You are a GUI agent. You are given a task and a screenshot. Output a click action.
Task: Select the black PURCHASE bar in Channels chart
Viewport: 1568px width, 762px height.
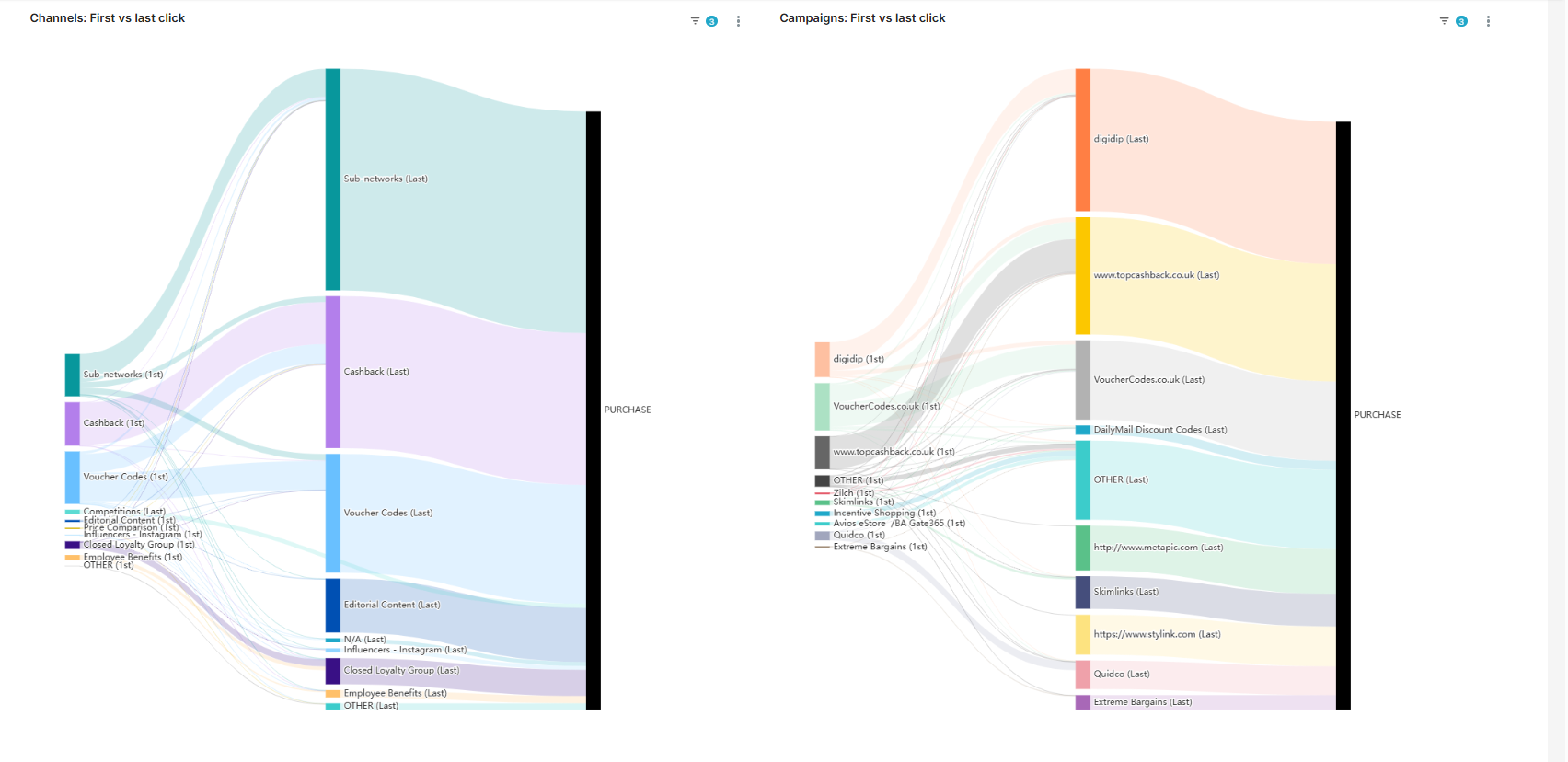[x=594, y=410]
